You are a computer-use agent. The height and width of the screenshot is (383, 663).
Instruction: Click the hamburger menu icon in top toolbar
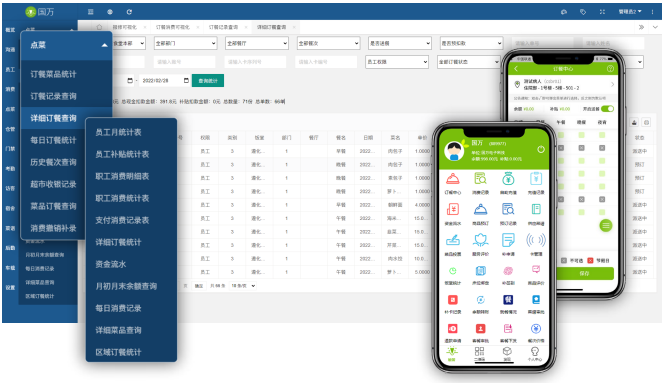click(90, 12)
